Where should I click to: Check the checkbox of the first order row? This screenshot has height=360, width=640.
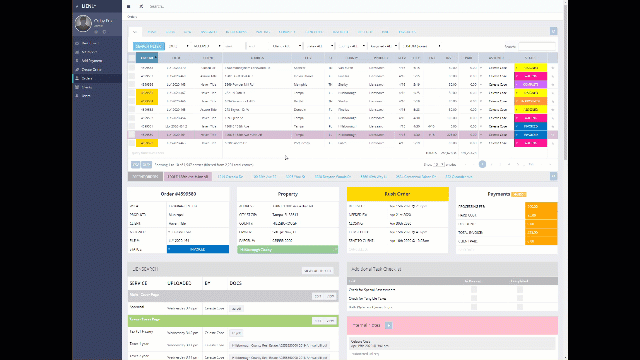click(x=132, y=68)
